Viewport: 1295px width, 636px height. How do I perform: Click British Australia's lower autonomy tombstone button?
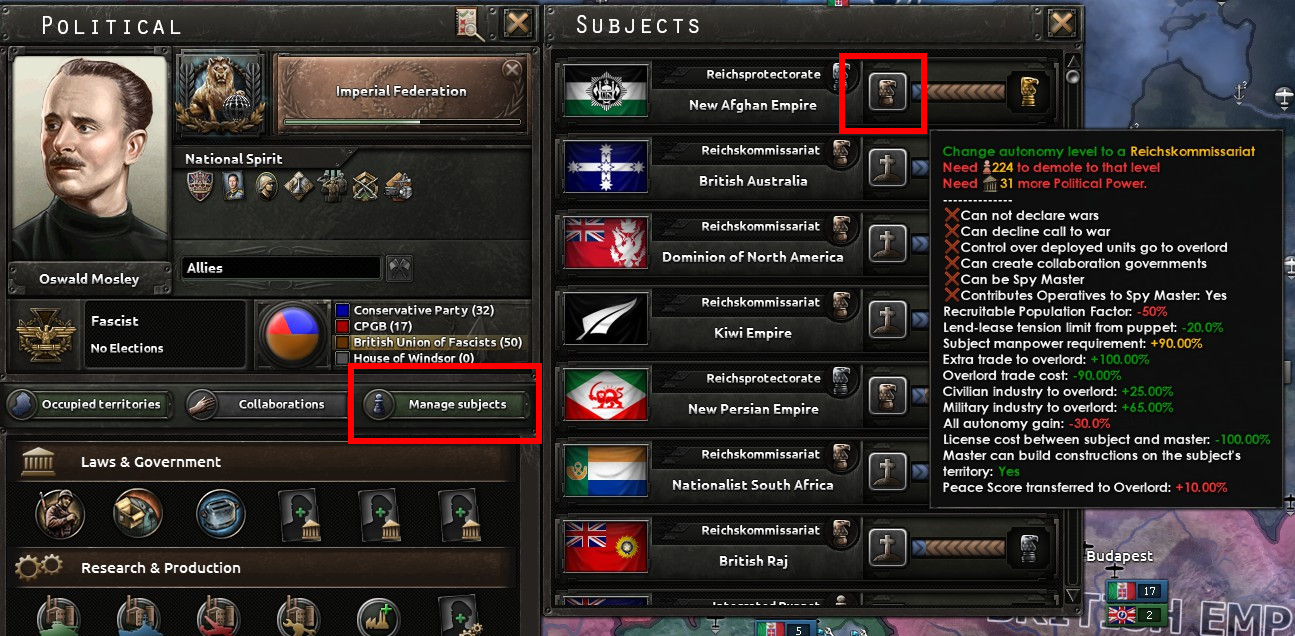coord(887,168)
